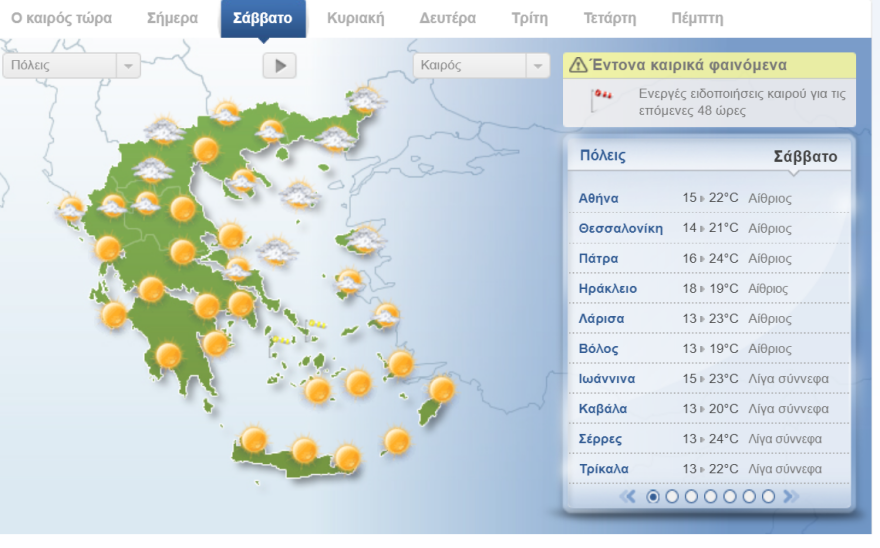Click the northeasternmost cloudy icon in Thrace
The height and width of the screenshot is (548, 880).
(x=366, y=100)
